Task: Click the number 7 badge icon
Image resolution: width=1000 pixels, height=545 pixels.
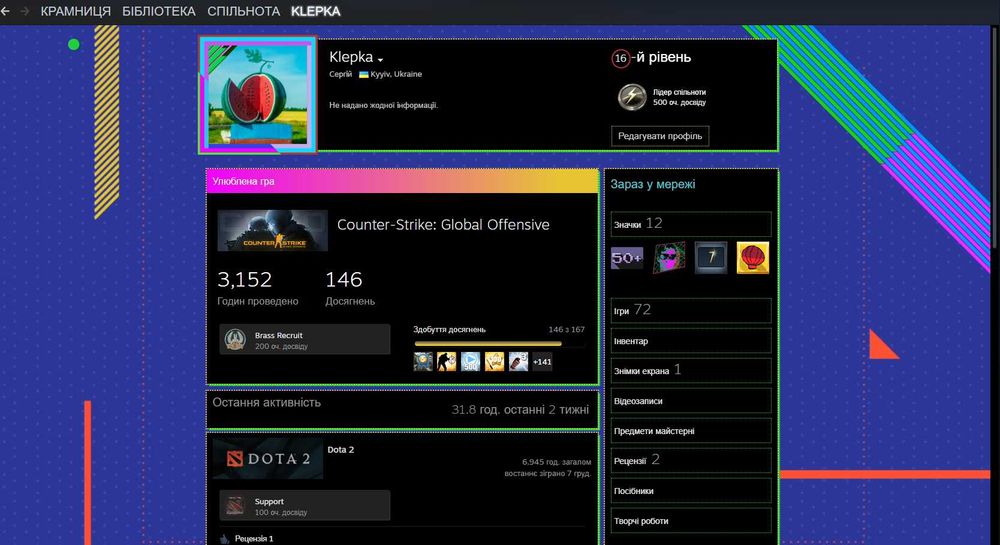Action: (710, 258)
